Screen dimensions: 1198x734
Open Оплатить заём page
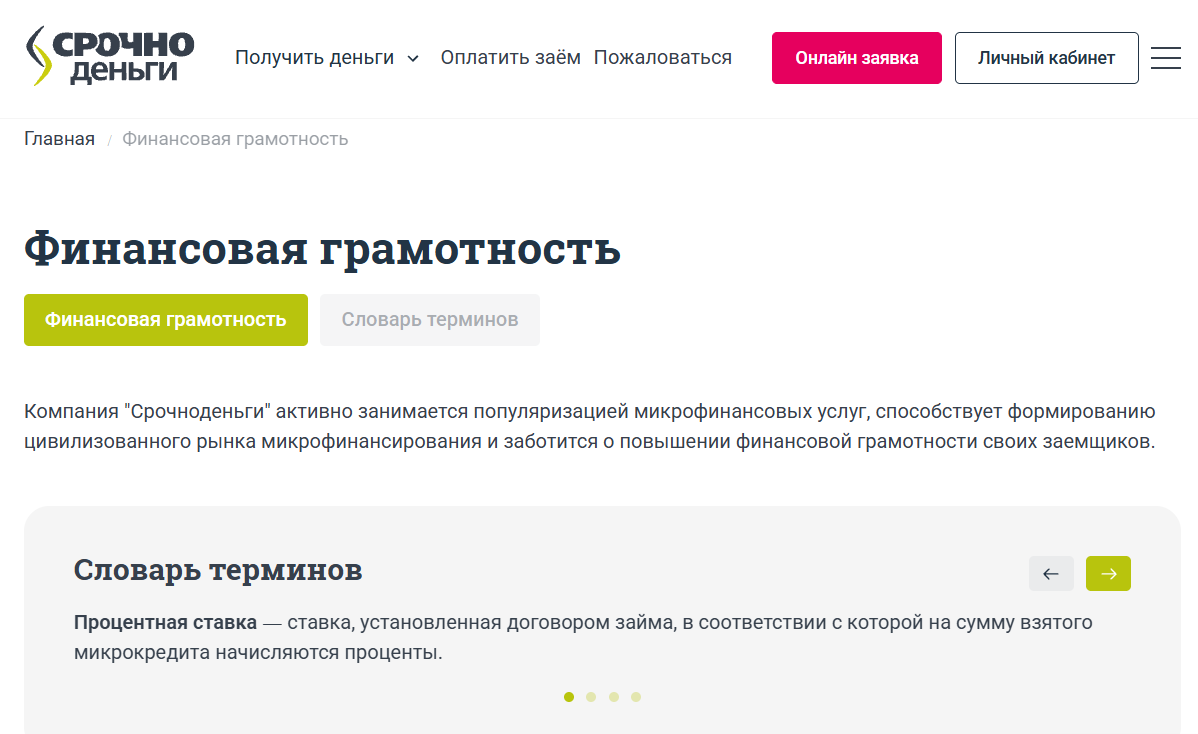510,58
